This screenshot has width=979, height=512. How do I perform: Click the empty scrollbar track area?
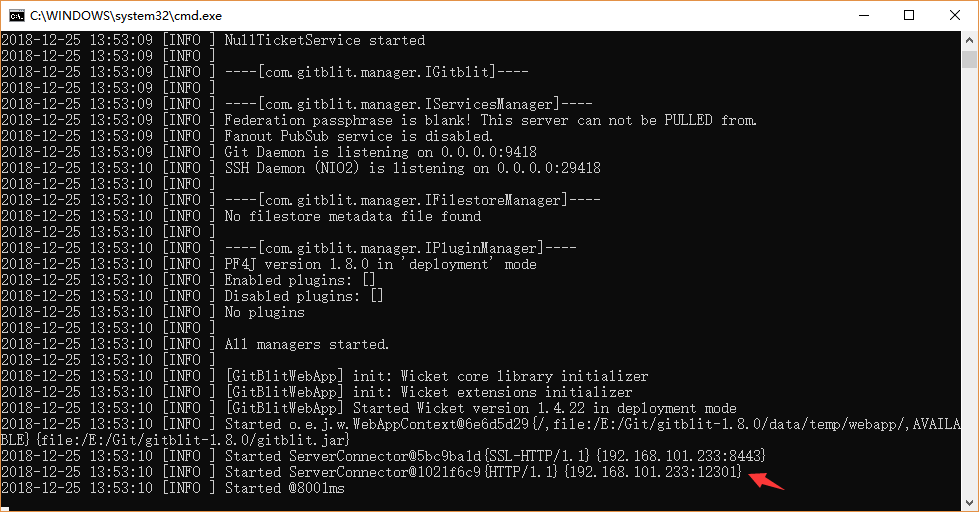[969, 281]
